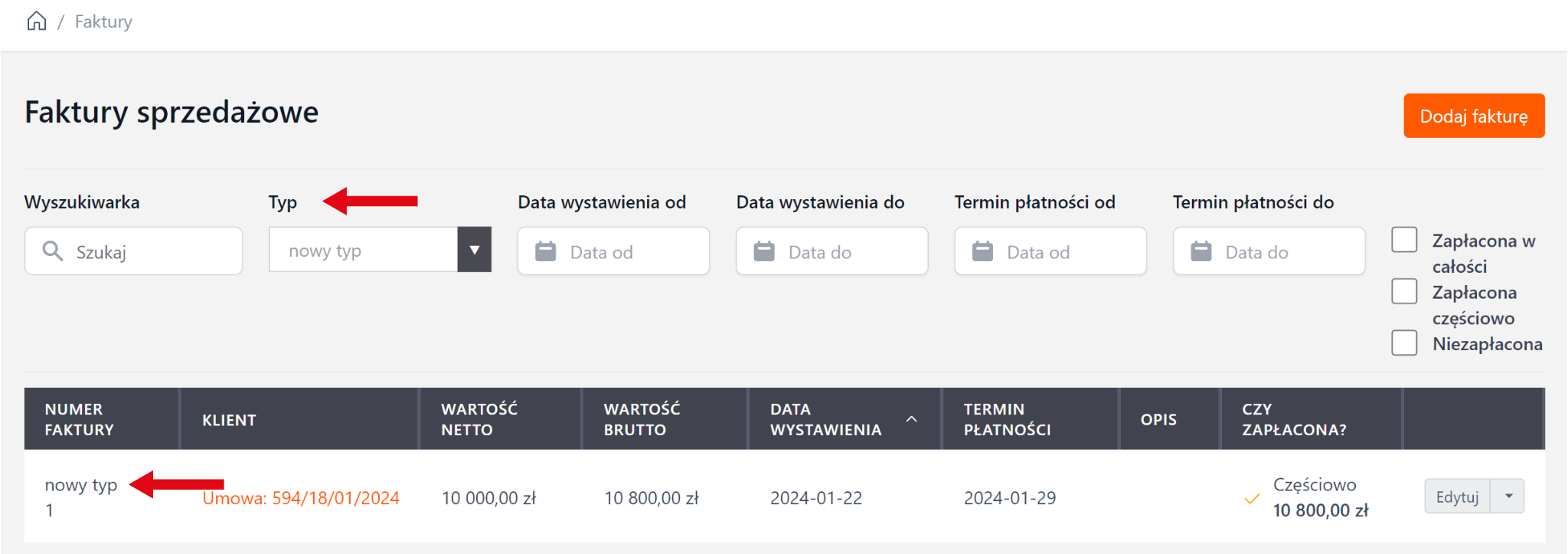Click calendar icon in 'Termin płatności od'
This screenshot has height=554, width=1568.
[x=982, y=251]
